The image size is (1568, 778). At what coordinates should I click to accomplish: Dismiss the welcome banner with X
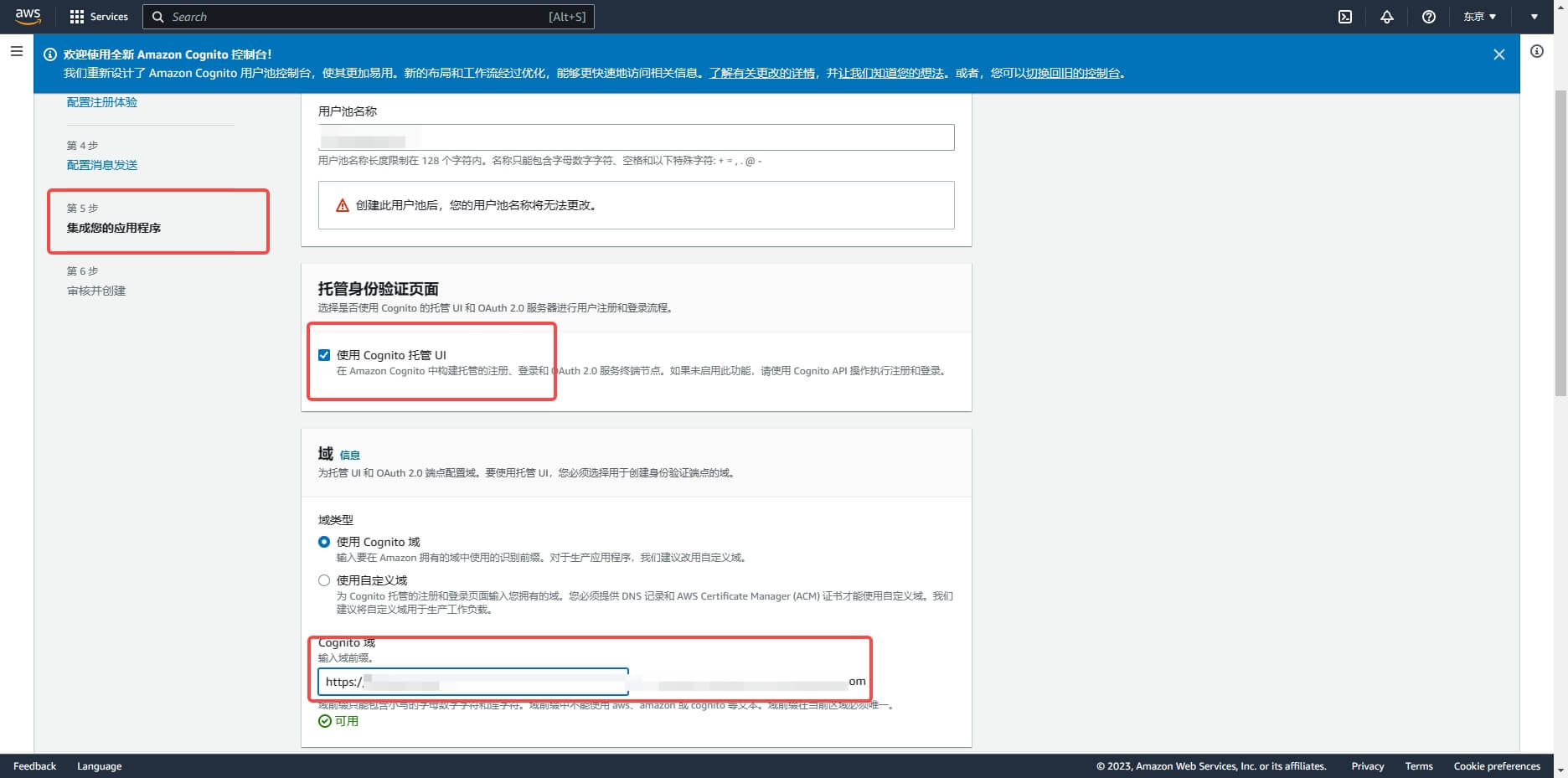[x=1498, y=54]
